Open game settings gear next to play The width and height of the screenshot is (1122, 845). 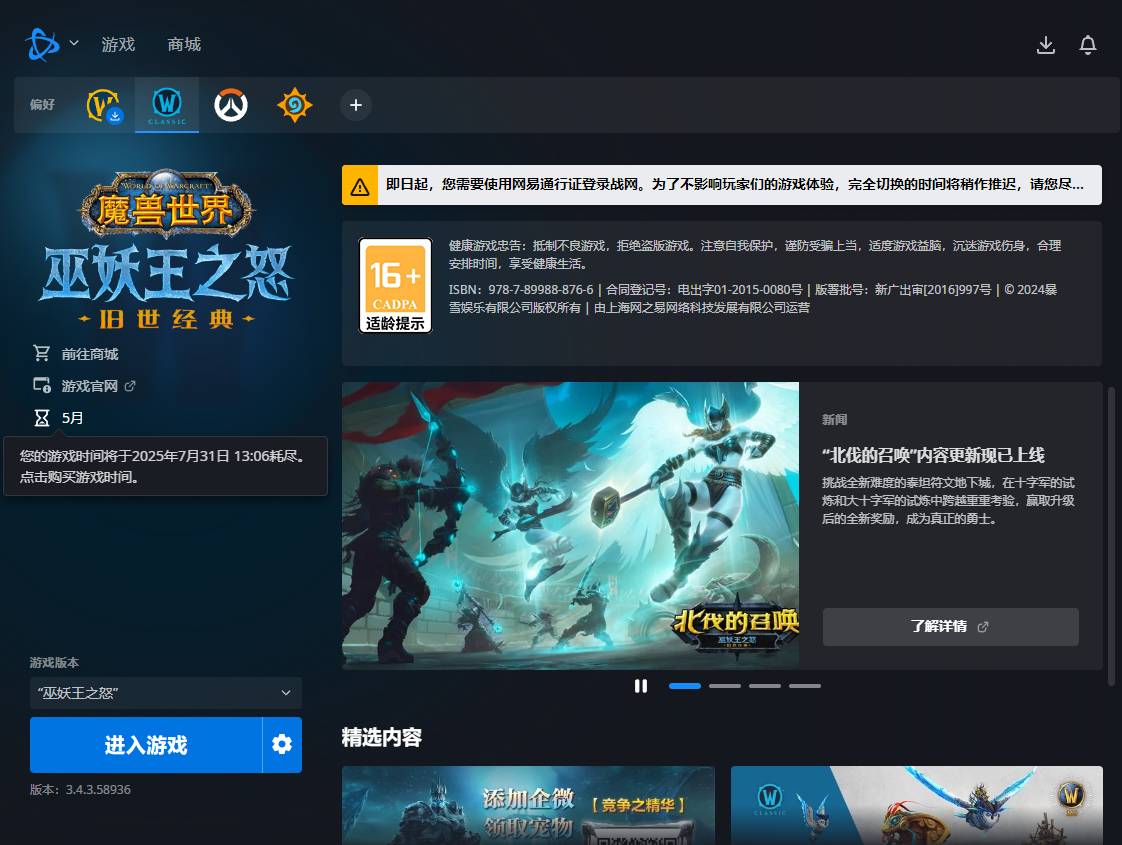282,745
